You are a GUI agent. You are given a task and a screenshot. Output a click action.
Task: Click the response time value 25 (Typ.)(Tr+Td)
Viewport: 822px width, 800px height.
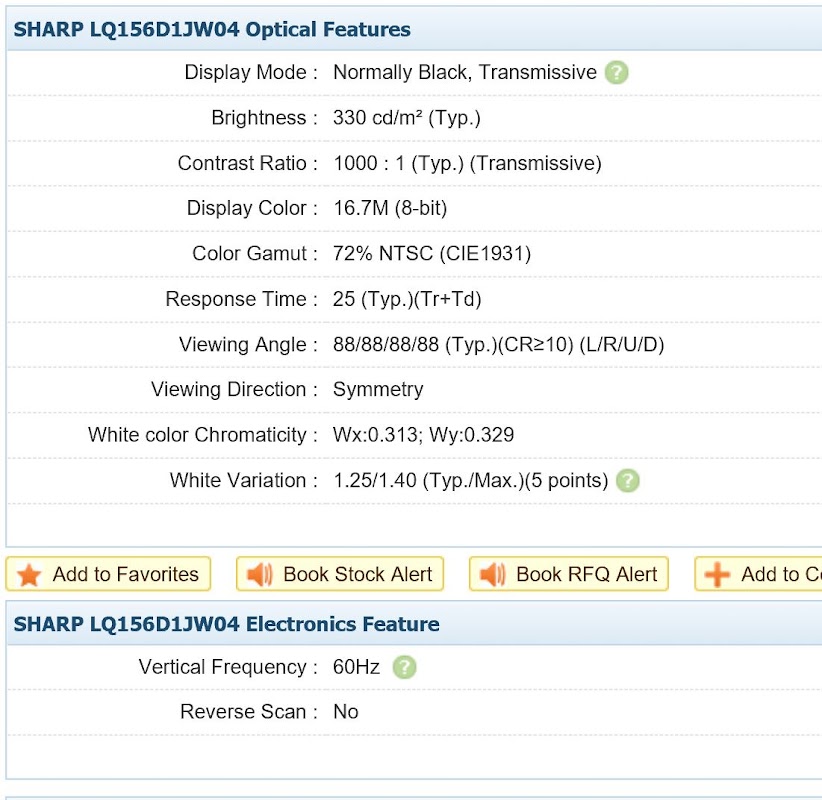tap(407, 299)
